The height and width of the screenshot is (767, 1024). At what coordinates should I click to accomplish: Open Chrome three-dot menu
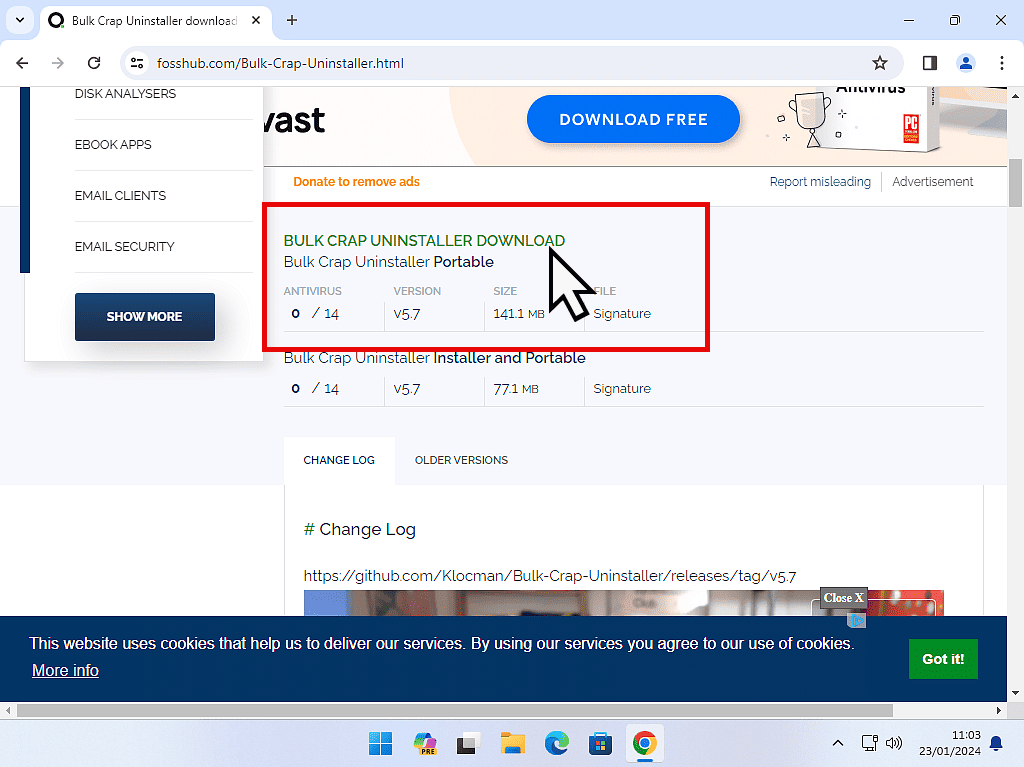pos(1002,63)
